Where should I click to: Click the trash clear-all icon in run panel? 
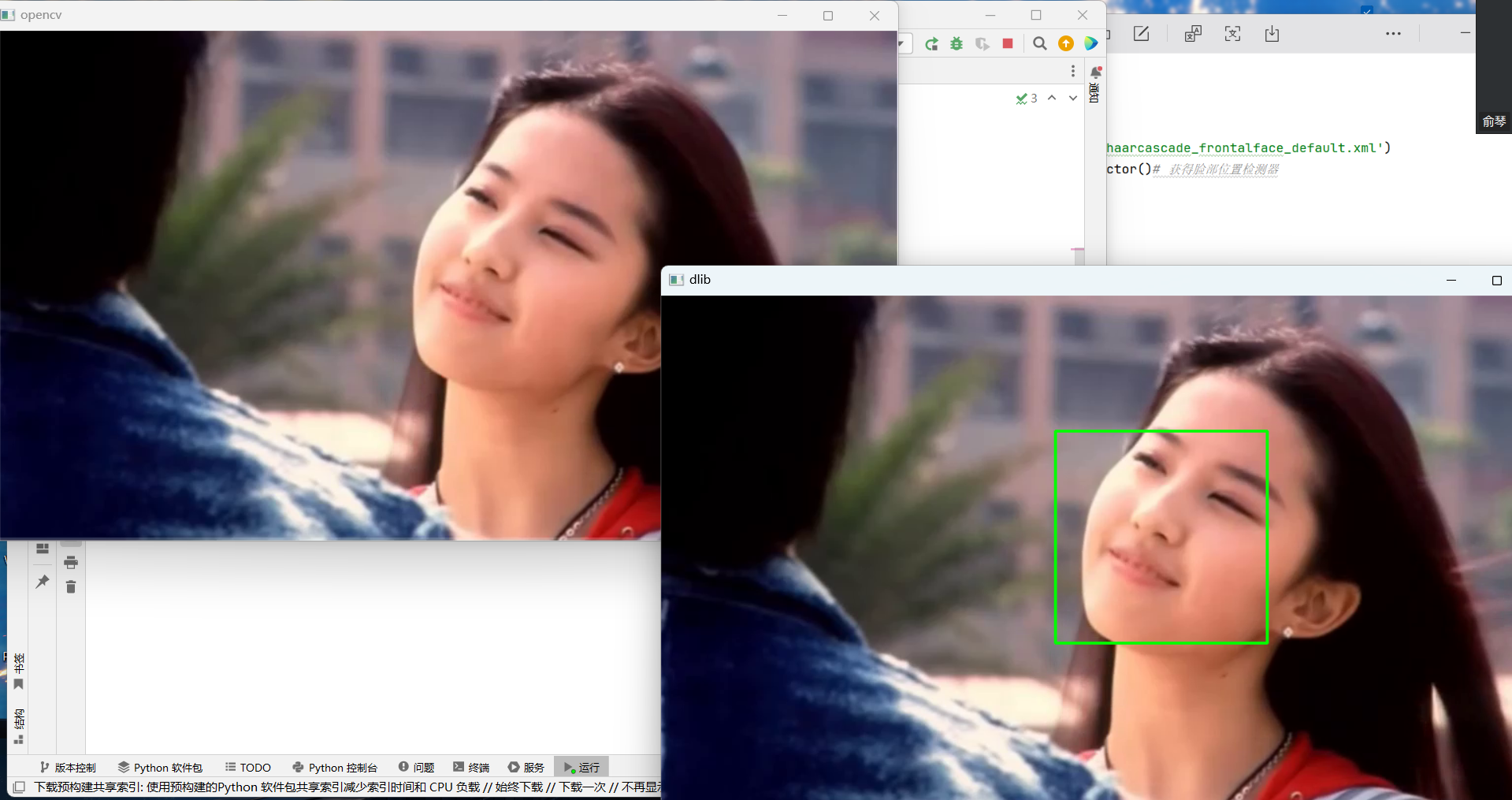71,586
